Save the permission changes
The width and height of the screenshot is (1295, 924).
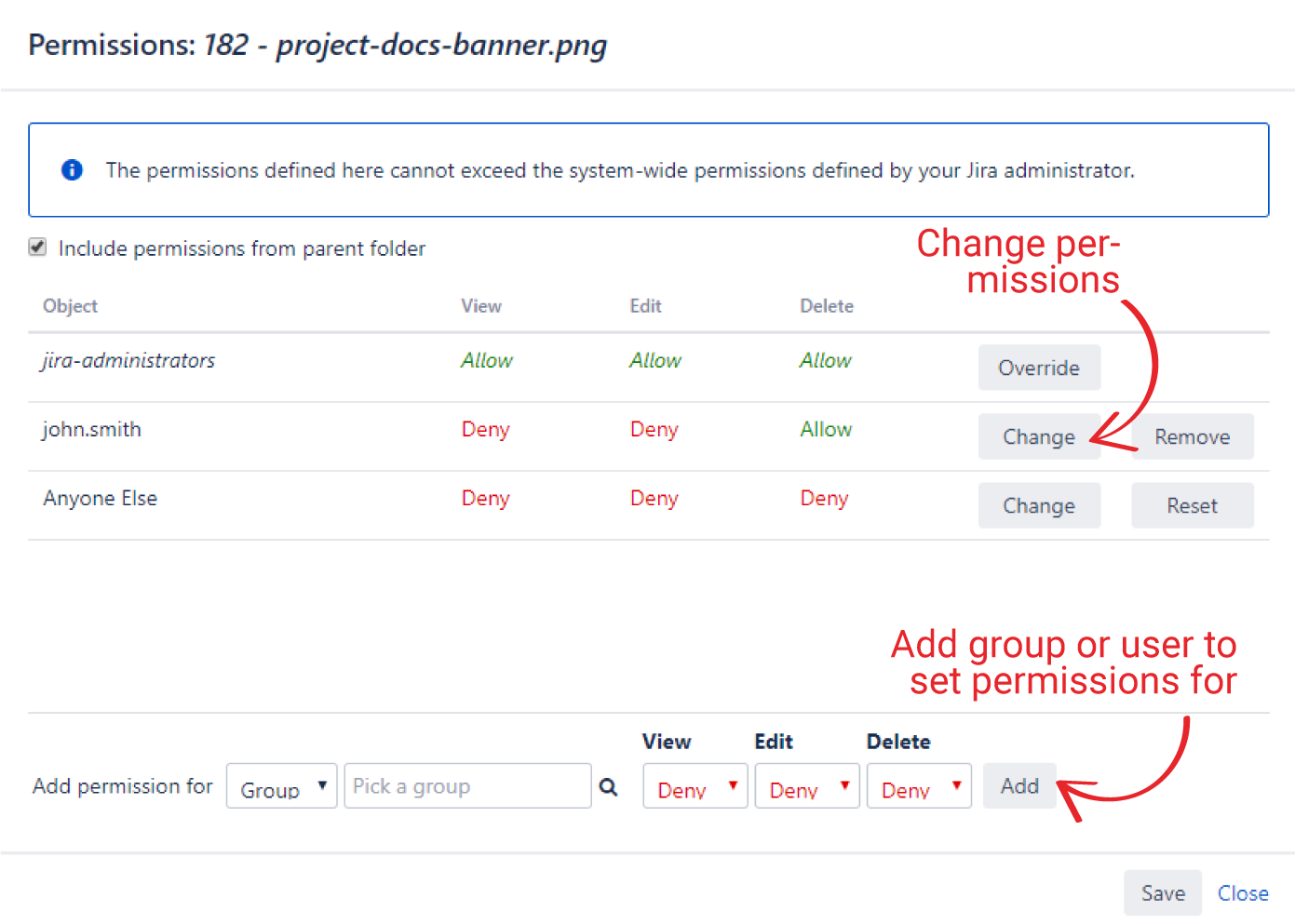[x=1162, y=892]
